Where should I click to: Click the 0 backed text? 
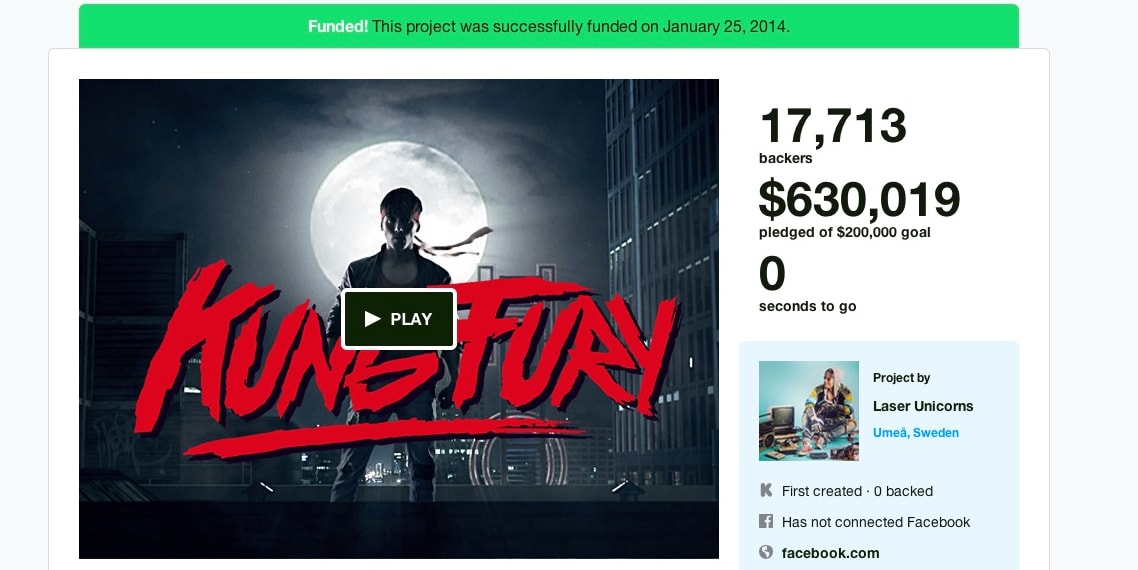902,492
